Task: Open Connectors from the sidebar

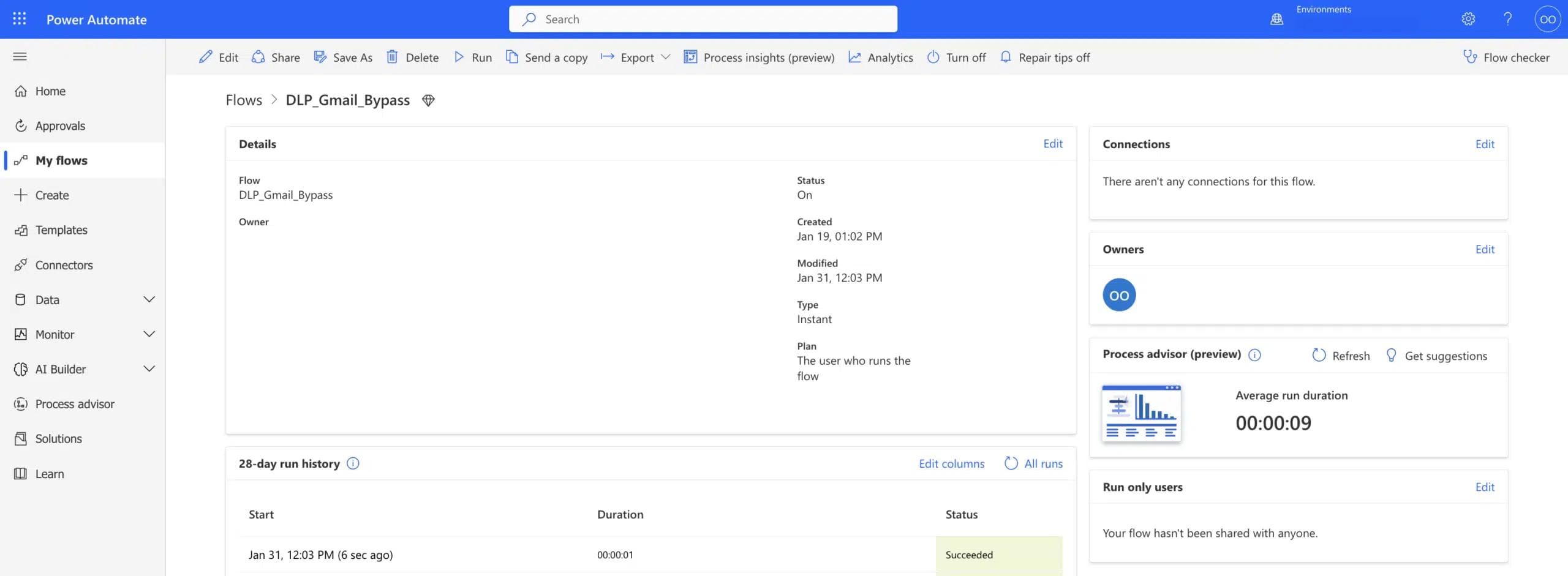Action: 64,265
